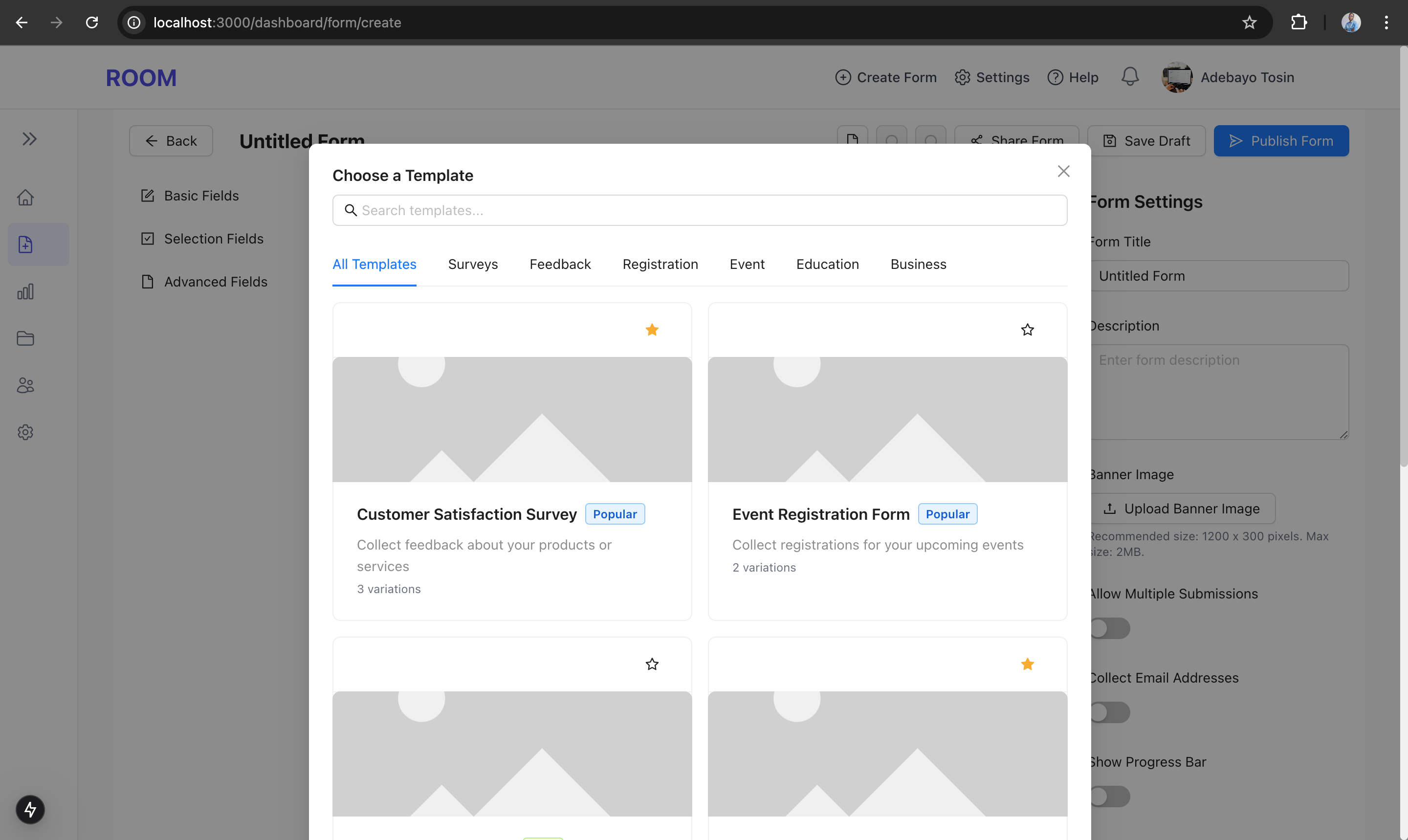This screenshot has width=1408, height=840.
Task: Click the search magnifier icon in template search
Action: coord(351,211)
